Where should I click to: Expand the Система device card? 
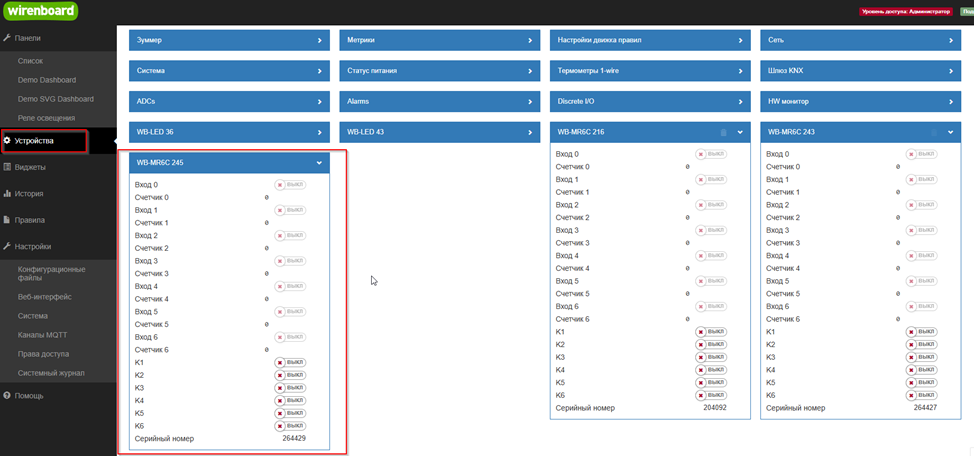click(x=229, y=71)
